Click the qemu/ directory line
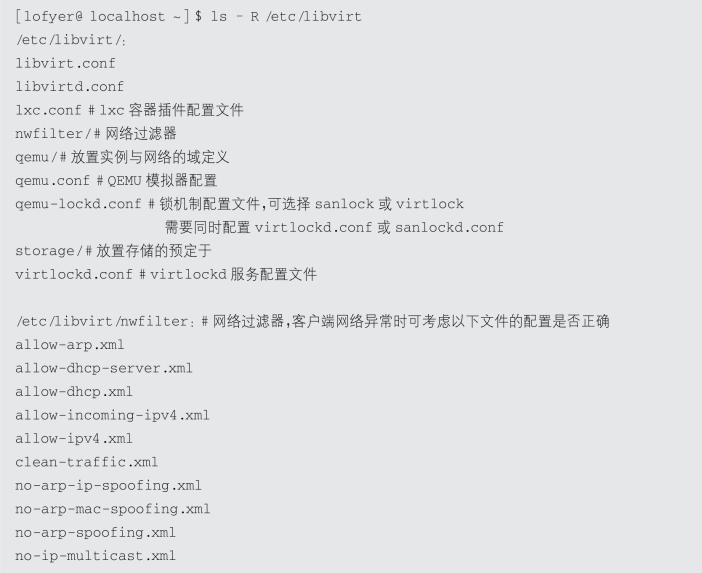This screenshot has width=702, height=573. pos(122,157)
